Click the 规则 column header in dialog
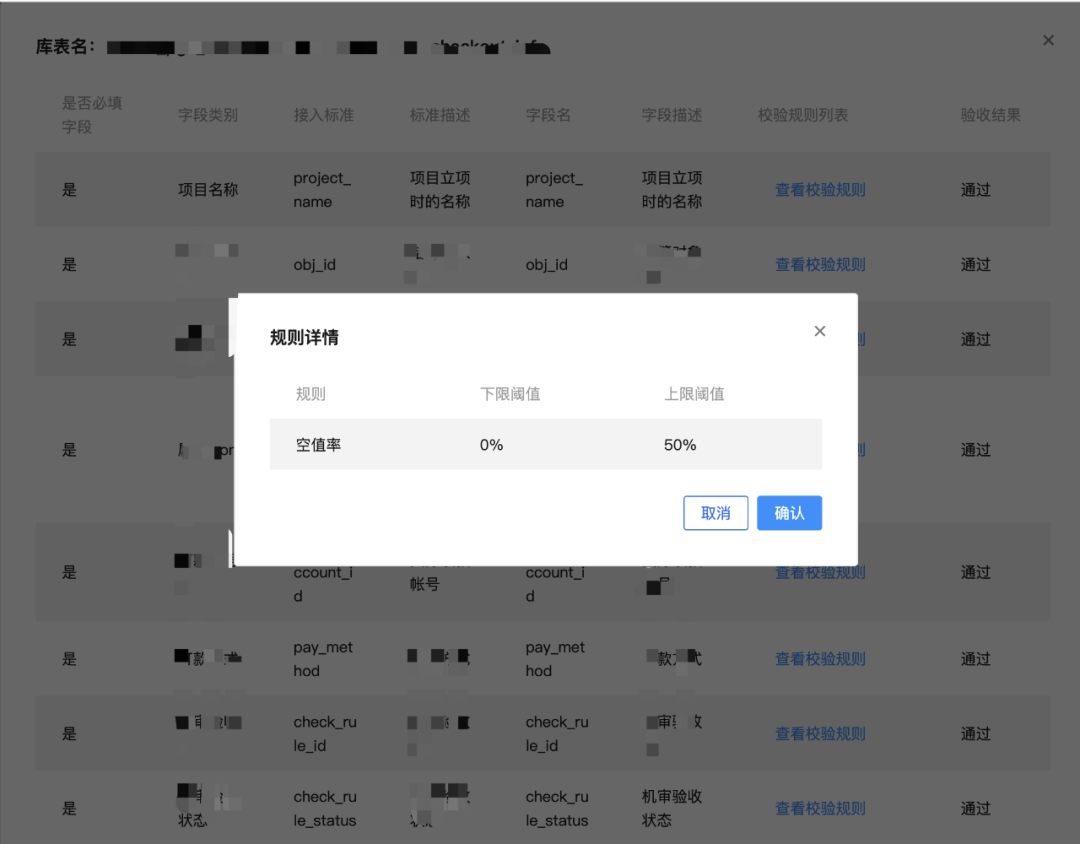The height and width of the screenshot is (844, 1080). click(311, 394)
